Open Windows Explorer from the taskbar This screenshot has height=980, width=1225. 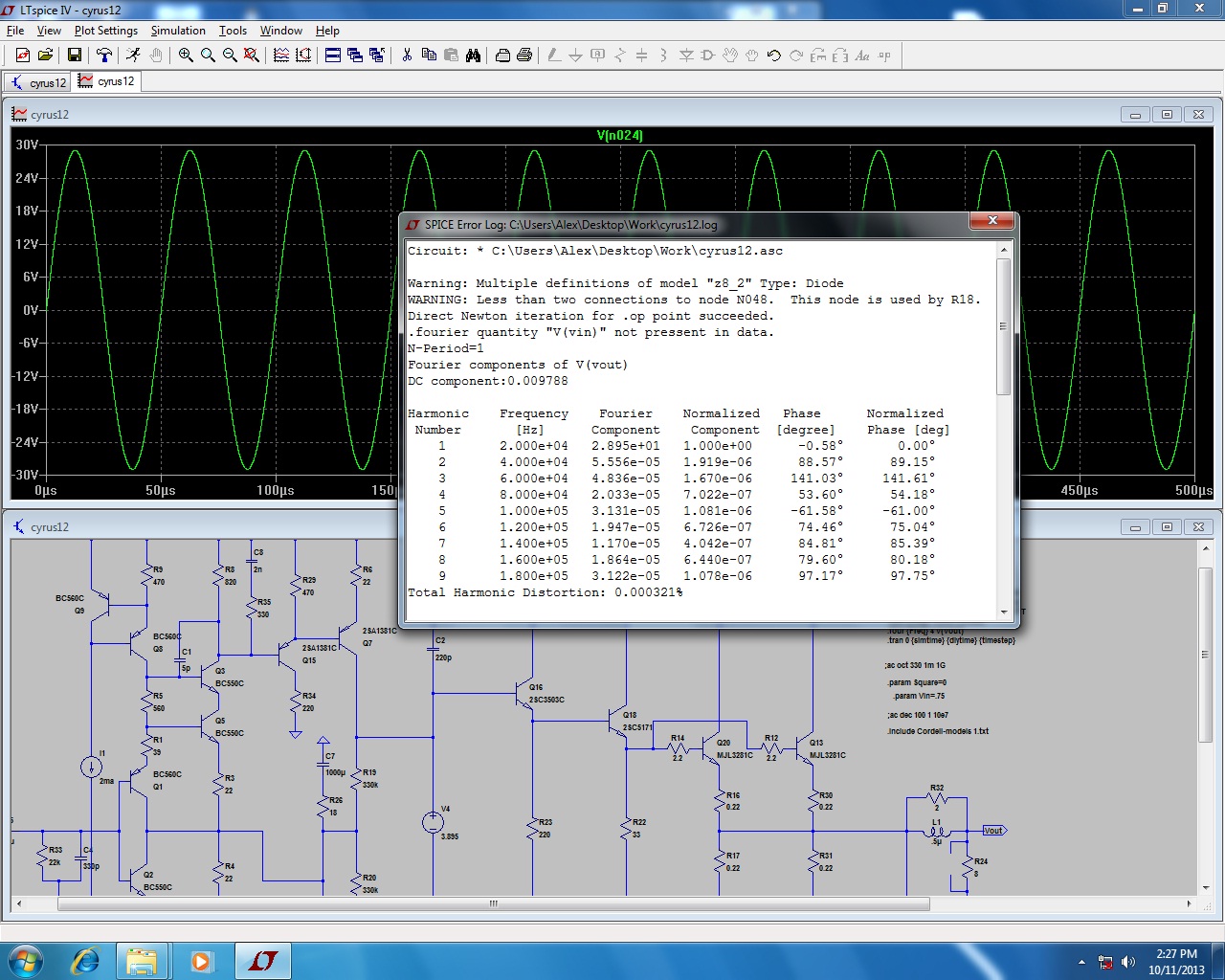pyautogui.click(x=142, y=961)
